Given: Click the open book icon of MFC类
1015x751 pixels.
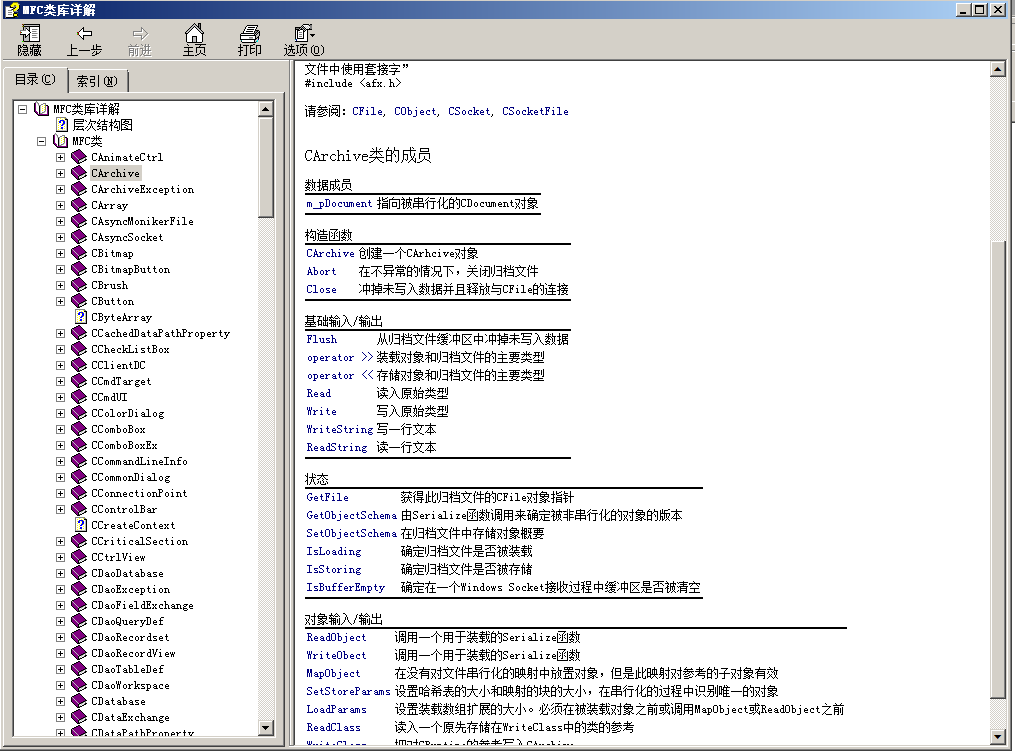Looking at the screenshot, I should coord(60,140).
